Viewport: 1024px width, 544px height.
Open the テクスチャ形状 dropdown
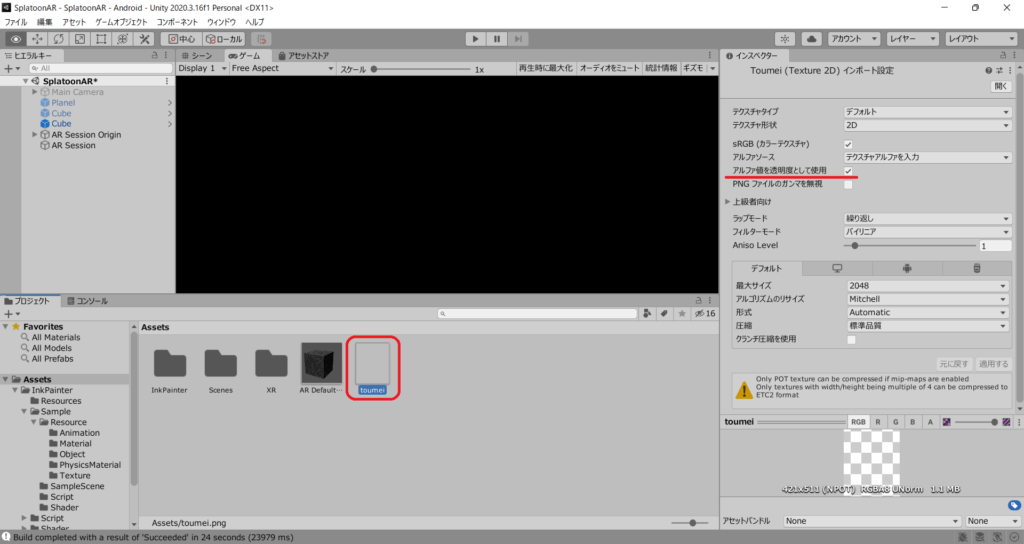tap(927, 125)
